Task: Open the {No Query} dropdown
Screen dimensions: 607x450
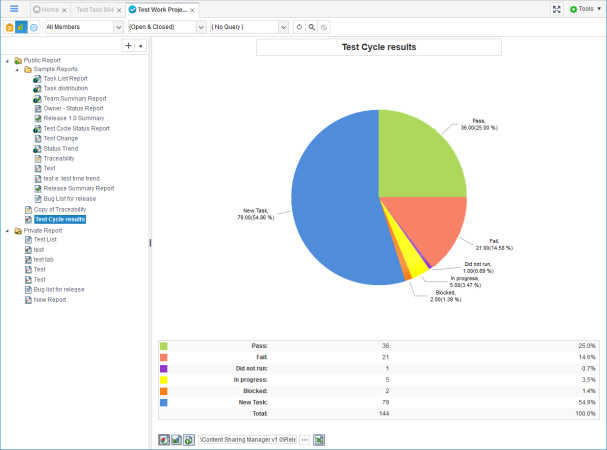Action: (x=249, y=27)
